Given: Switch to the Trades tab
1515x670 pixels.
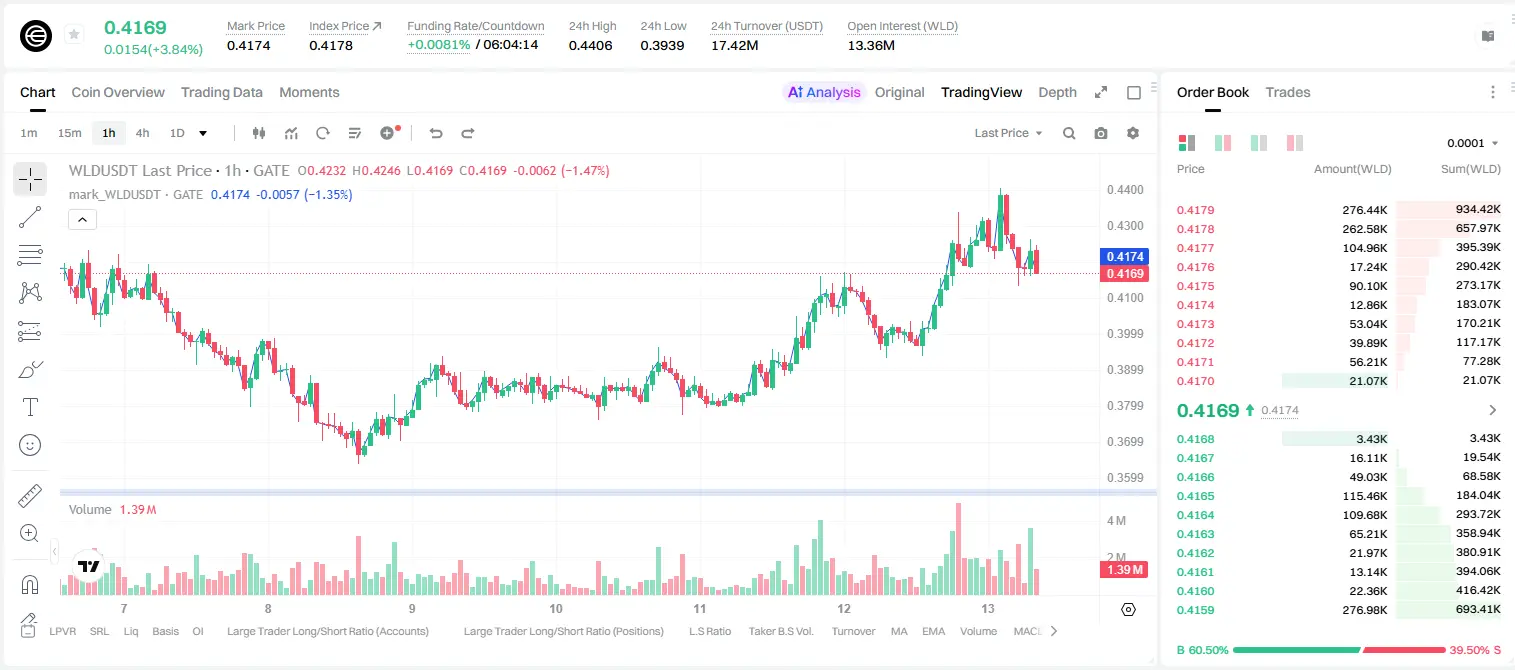Looking at the screenshot, I should 1287,92.
